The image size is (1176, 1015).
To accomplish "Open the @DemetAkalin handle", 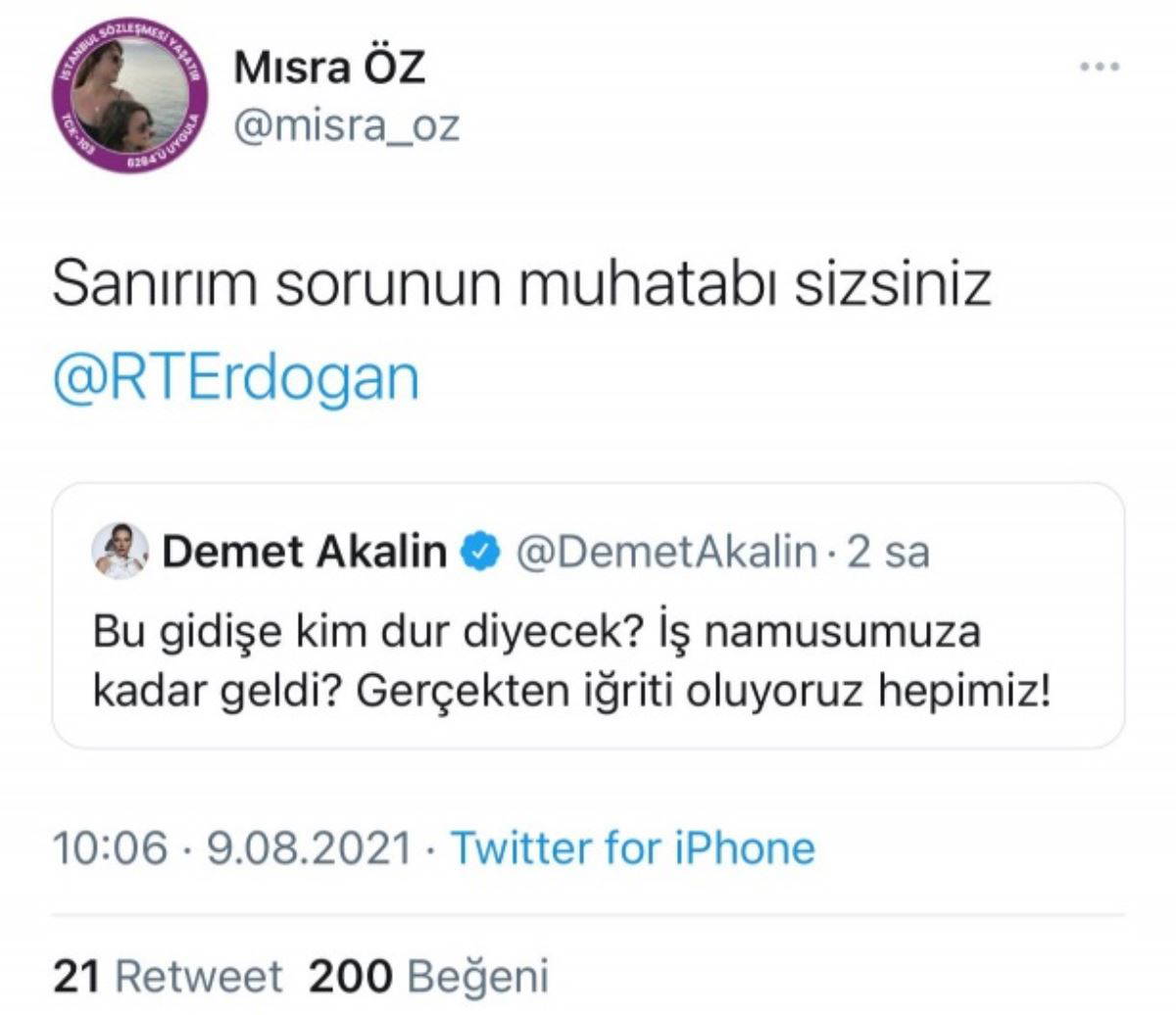I will pos(665,553).
